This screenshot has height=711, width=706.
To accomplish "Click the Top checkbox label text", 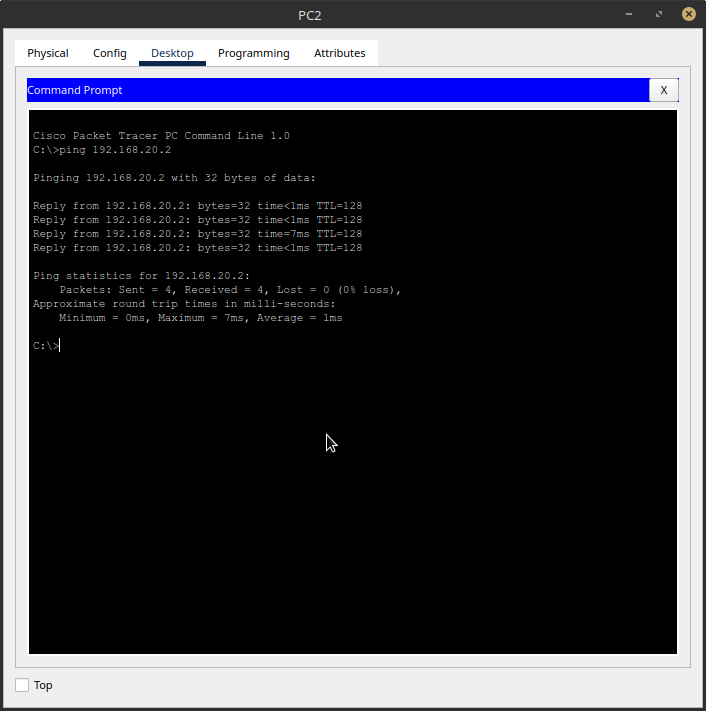I will [x=43, y=685].
